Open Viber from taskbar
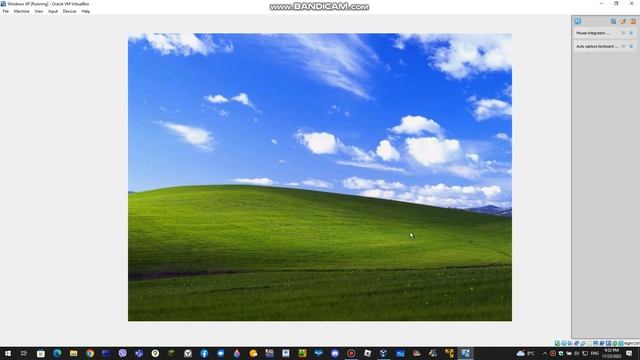640x360 pixels. [x=122, y=353]
